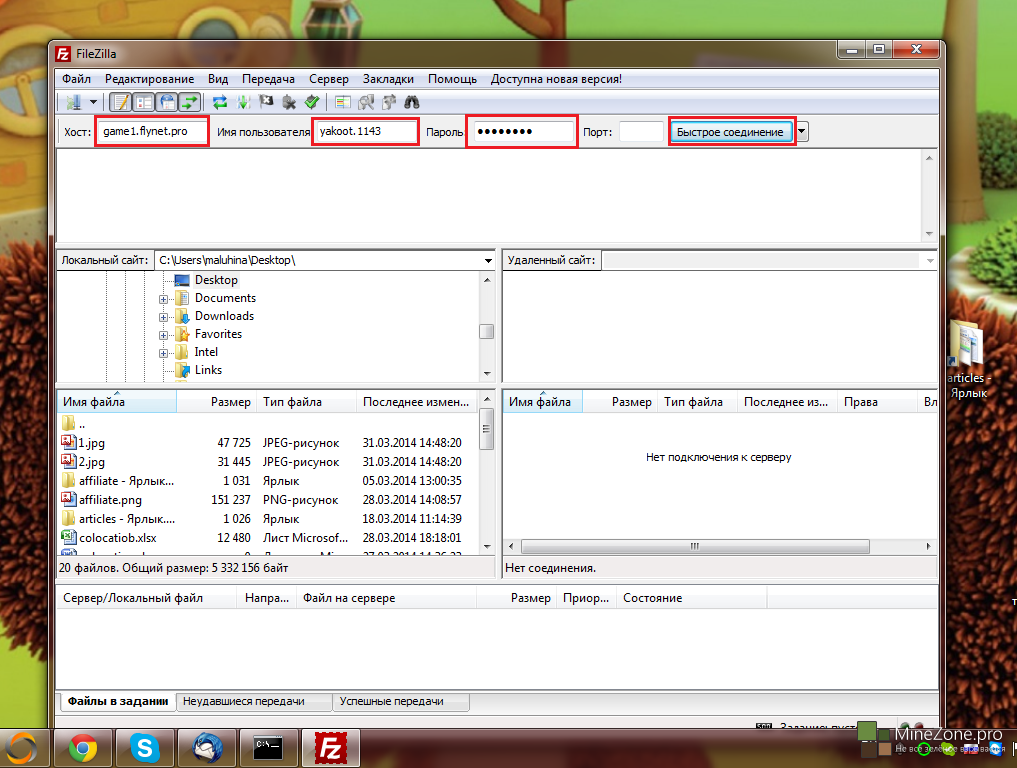Click the refresh file lists icon

pos(220,102)
